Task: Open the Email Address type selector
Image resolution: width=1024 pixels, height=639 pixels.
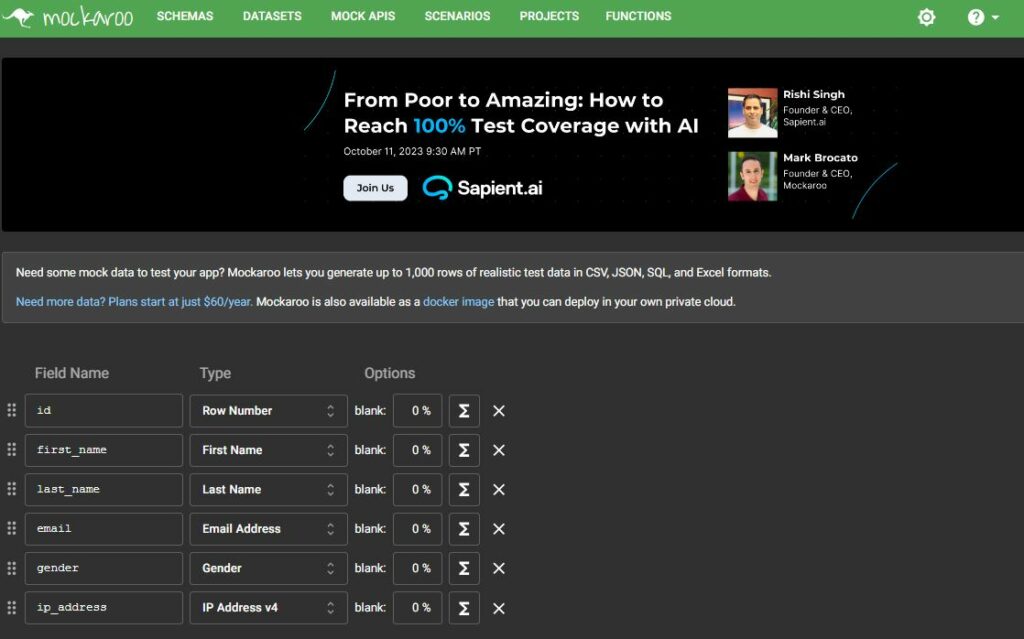Action: click(x=268, y=529)
